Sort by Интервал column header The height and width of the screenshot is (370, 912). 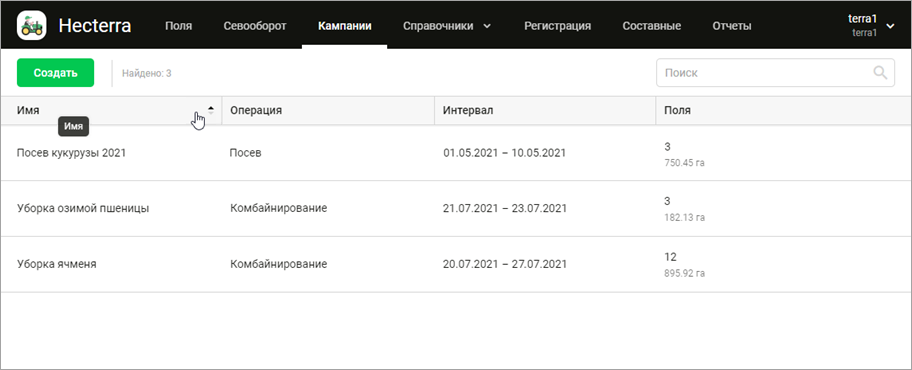(468, 110)
